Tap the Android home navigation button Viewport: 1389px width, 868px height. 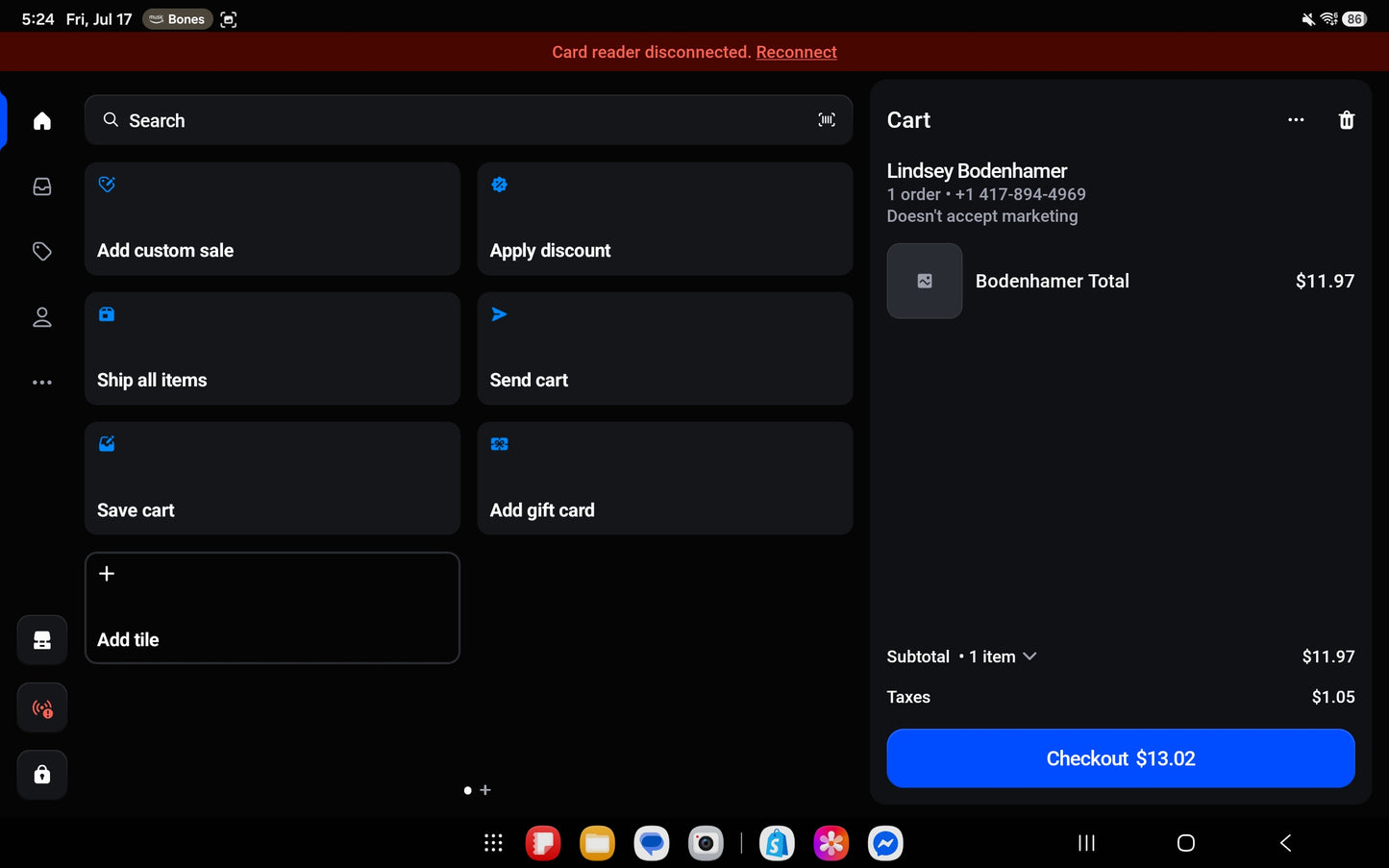[x=1186, y=843]
